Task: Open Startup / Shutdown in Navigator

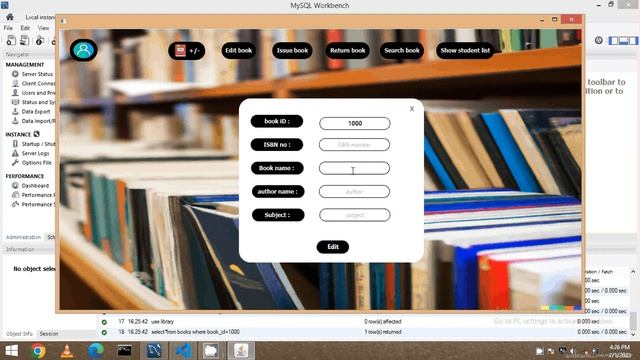Action: [33, 144]
